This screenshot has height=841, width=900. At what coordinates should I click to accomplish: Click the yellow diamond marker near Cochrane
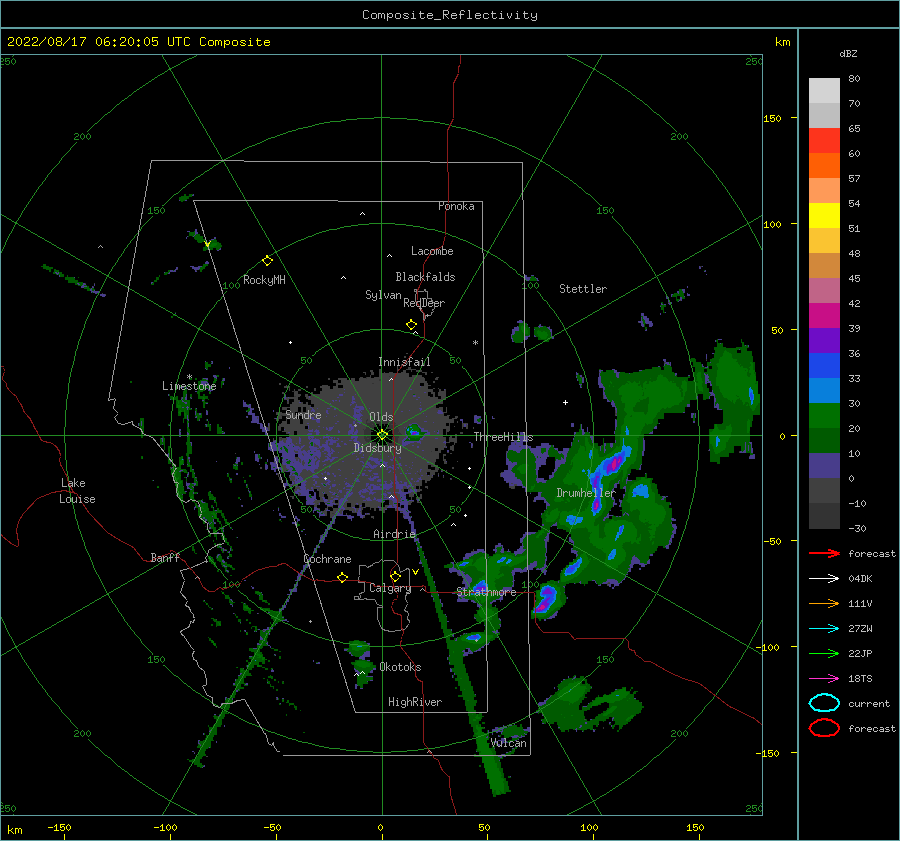coord(343,577)
